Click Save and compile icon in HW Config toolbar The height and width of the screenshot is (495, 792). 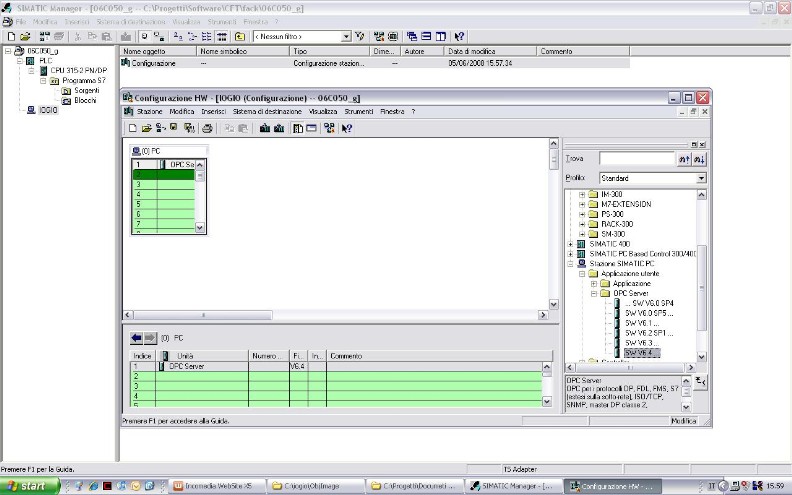189,128
